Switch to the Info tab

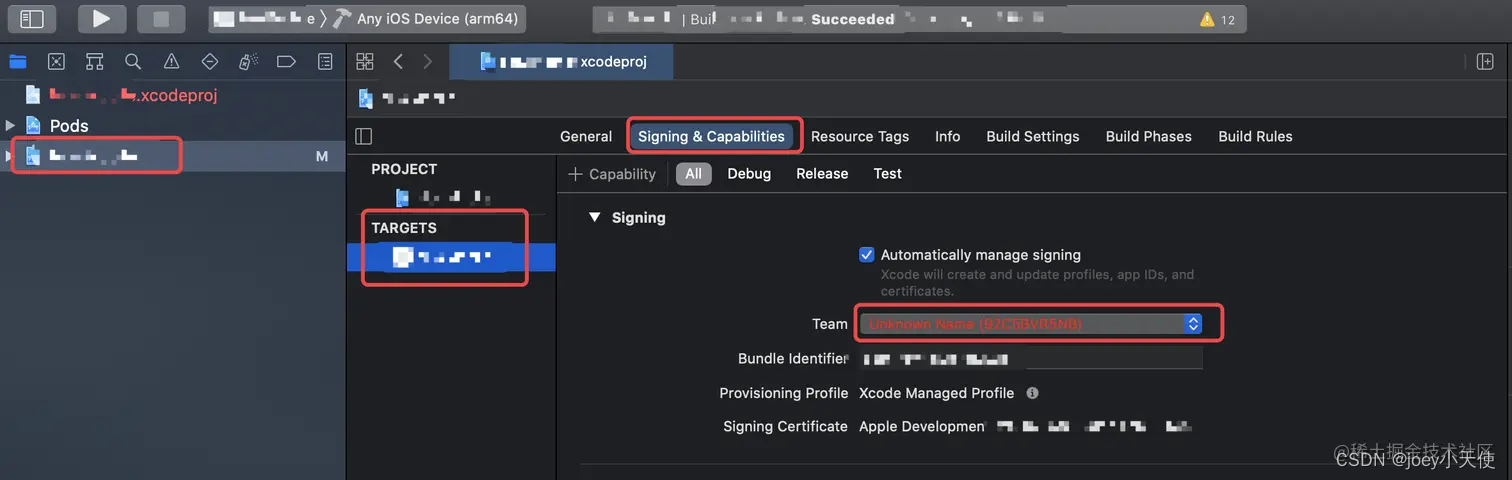click(x=948, y=136)
